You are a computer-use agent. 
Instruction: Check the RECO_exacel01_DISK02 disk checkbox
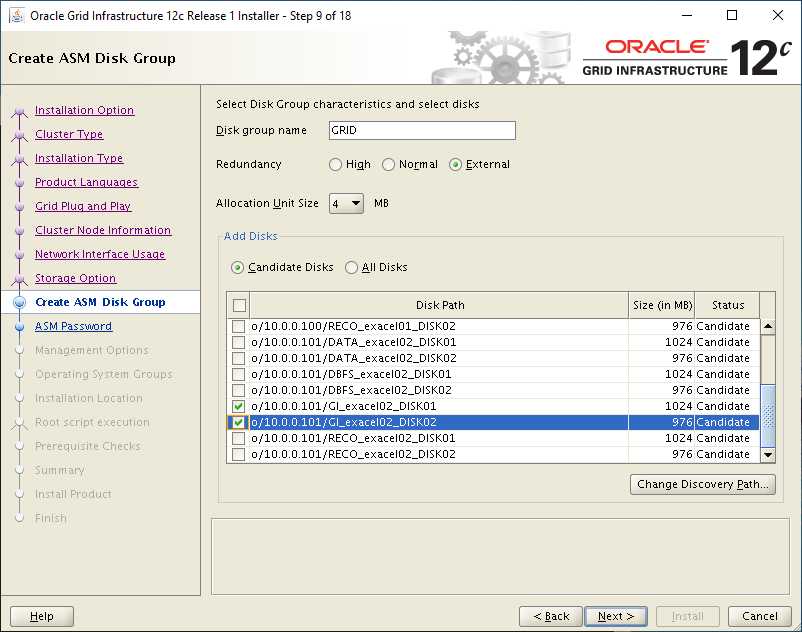point(238,326)
